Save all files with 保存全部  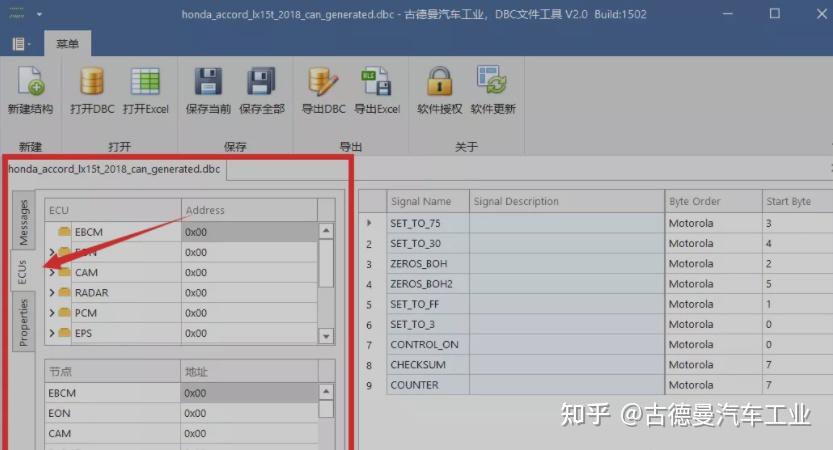point(262,90)
